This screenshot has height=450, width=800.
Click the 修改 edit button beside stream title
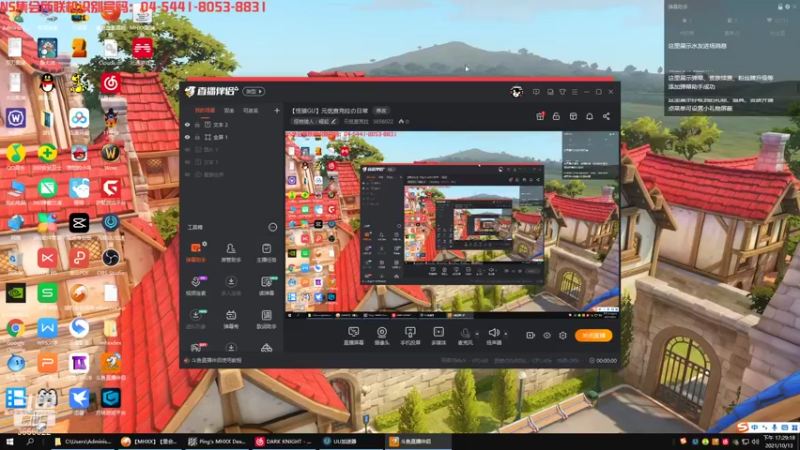point(381,111)
